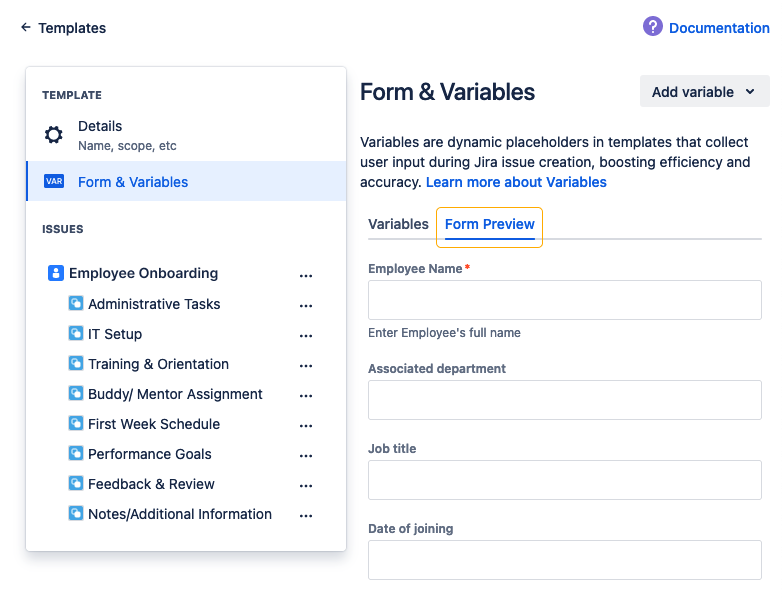Follow Learn more about Variables link
782x604 pixels.
(516, 182)
